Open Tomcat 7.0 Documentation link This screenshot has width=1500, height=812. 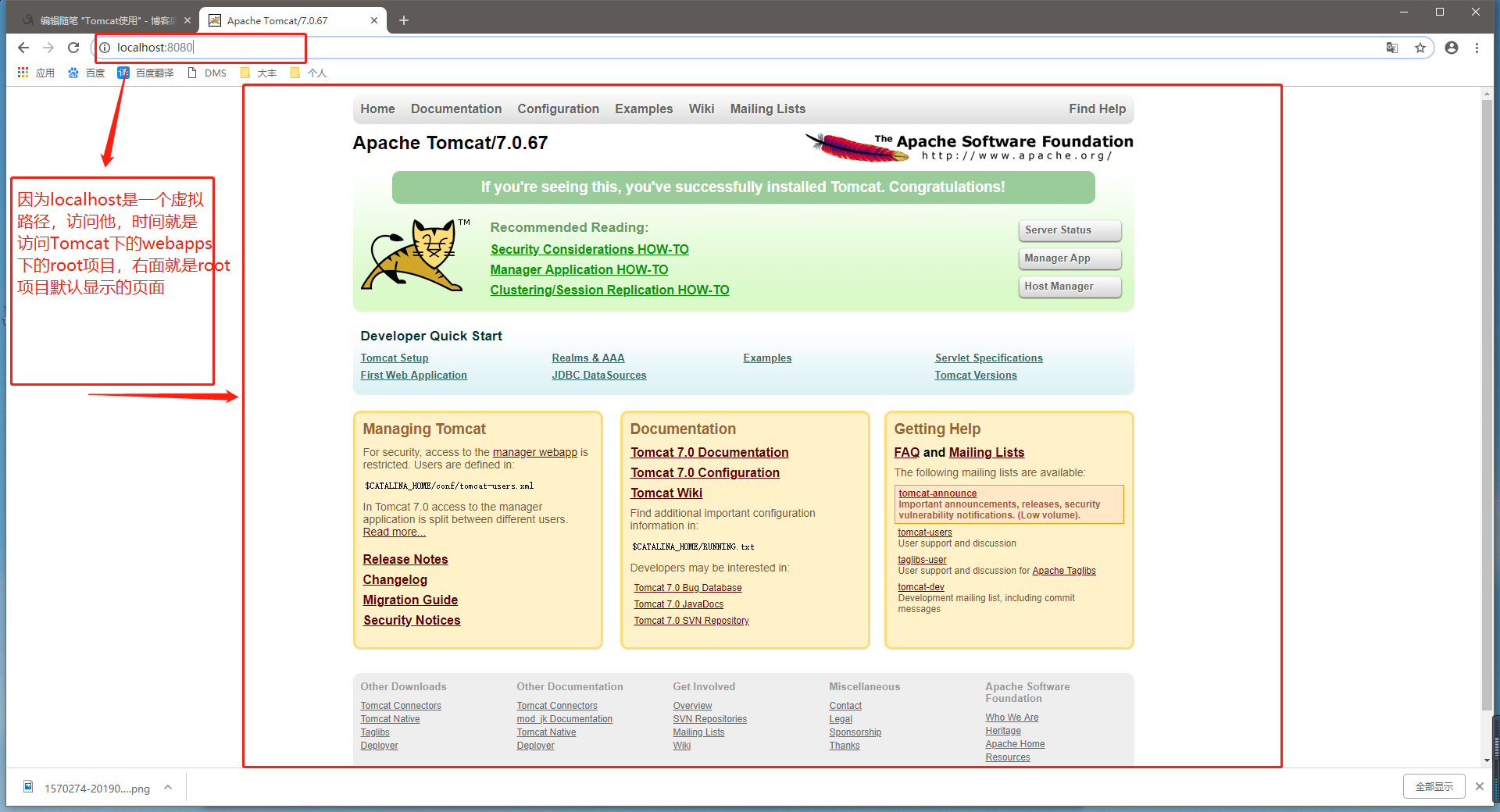click(x=709, y=453)
